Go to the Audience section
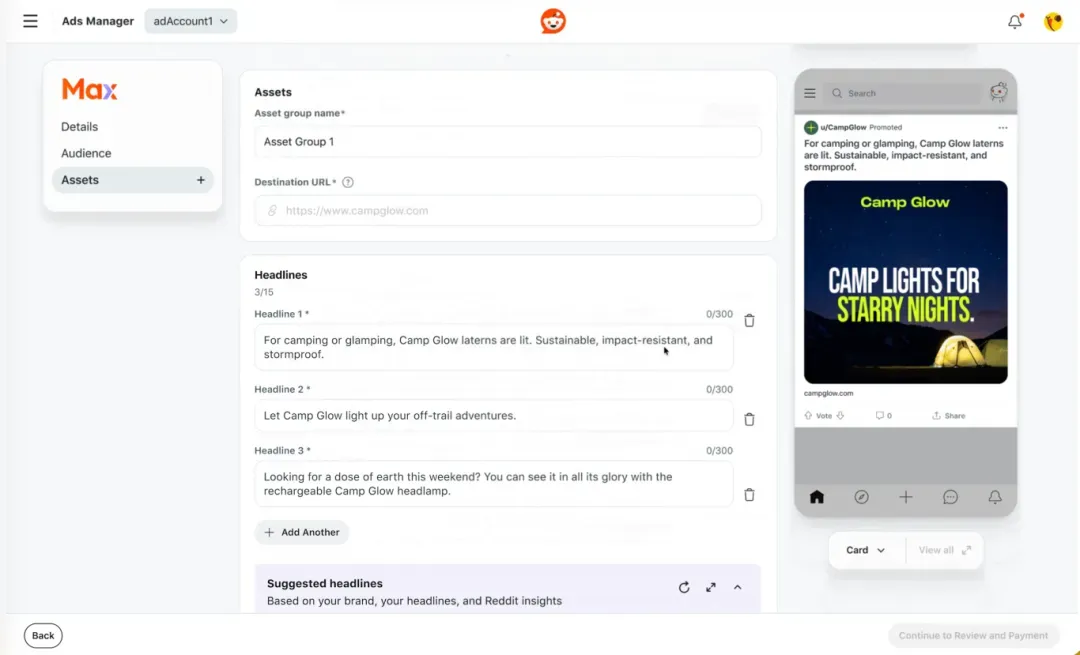The height and width of the screenshot is (655, 1080). point(86,153)
